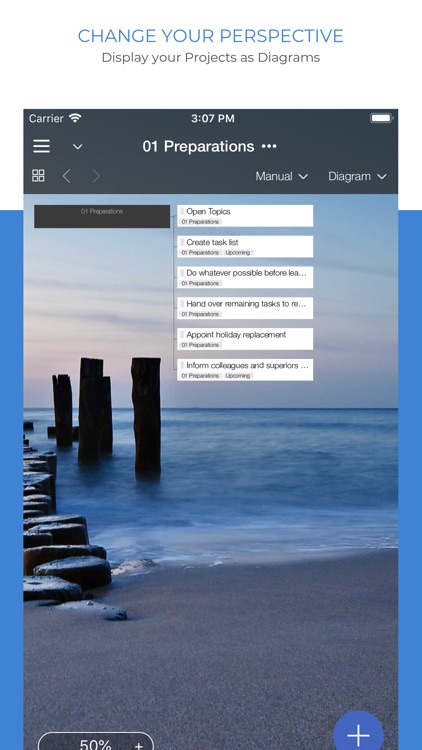Open the hamburger menu
The width and height of the screenshot is (422, 750).
point(41,146)
